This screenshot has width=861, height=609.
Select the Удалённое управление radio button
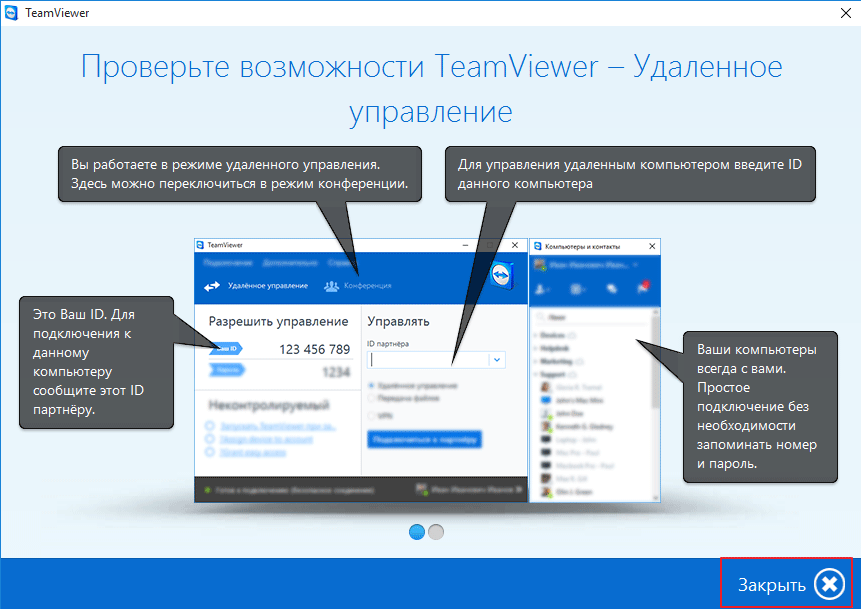[x=373, y=385]
